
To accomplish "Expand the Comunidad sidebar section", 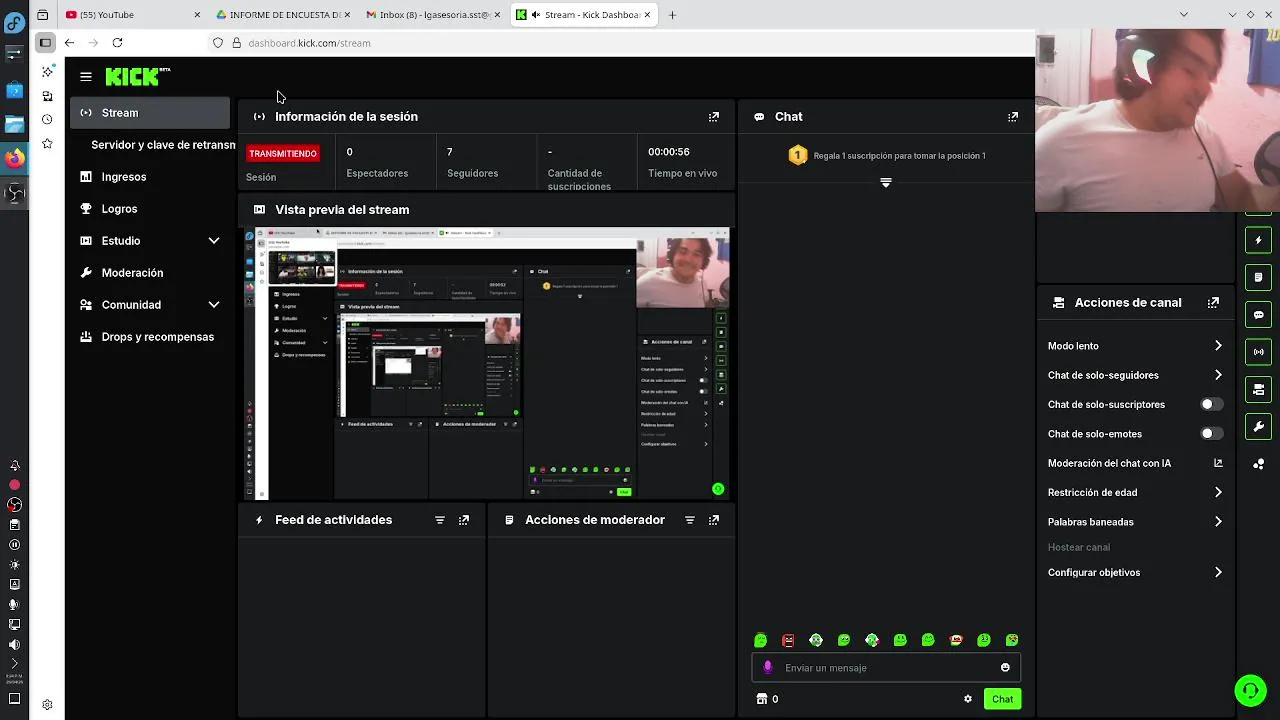I will 213,305.
